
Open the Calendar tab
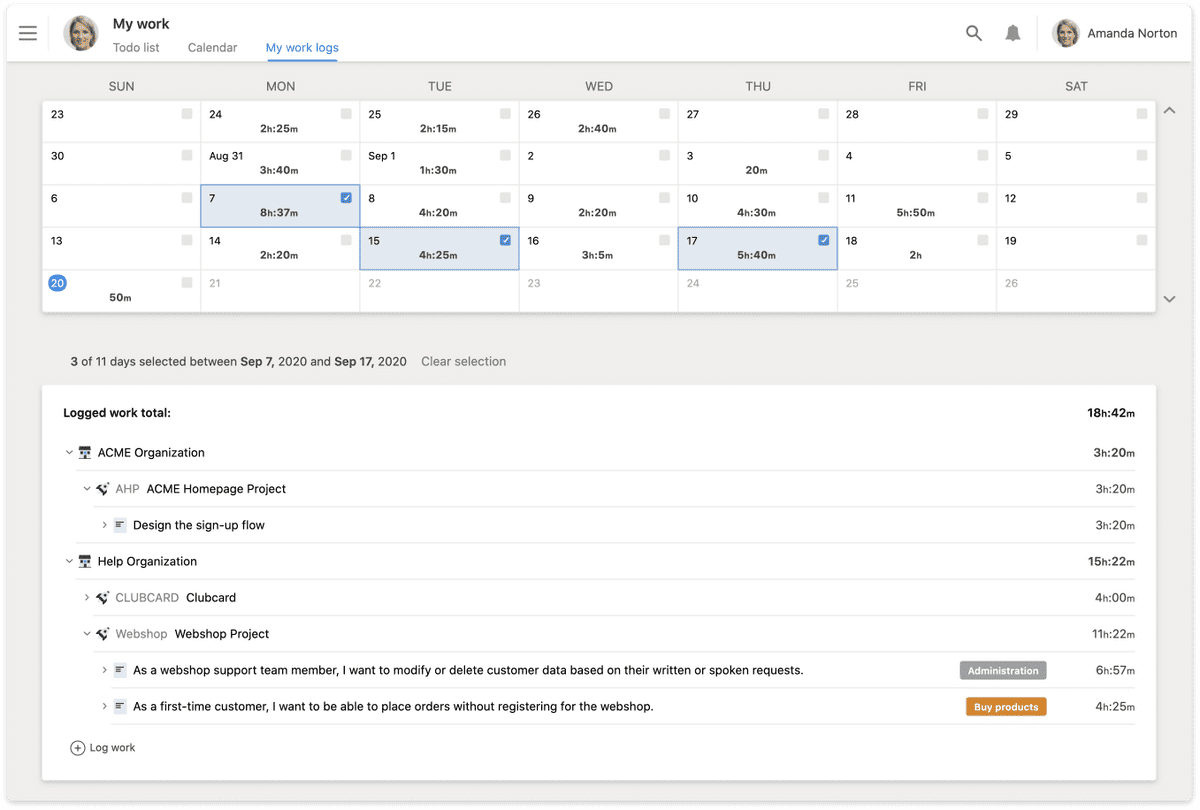tap(213, 47)
